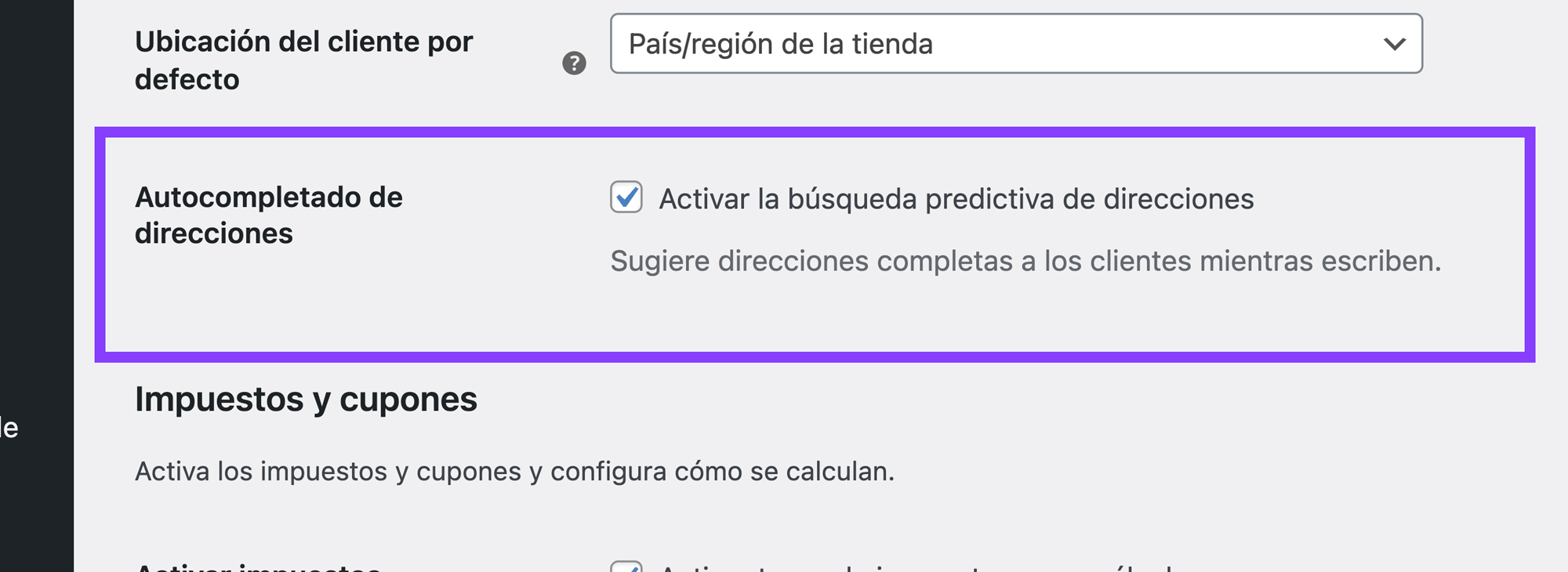Toggle the partially visible taxes checkbox

[x=626, y=567]
